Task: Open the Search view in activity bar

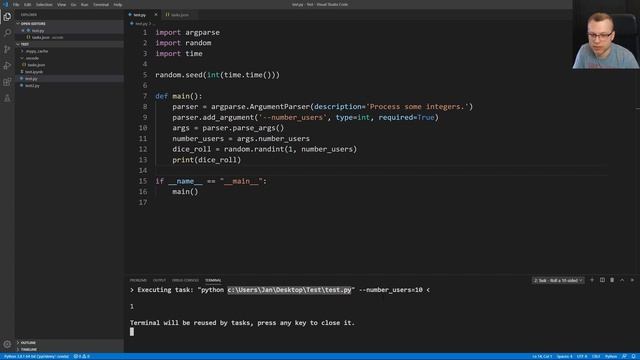Action: [x=7, y=33]
